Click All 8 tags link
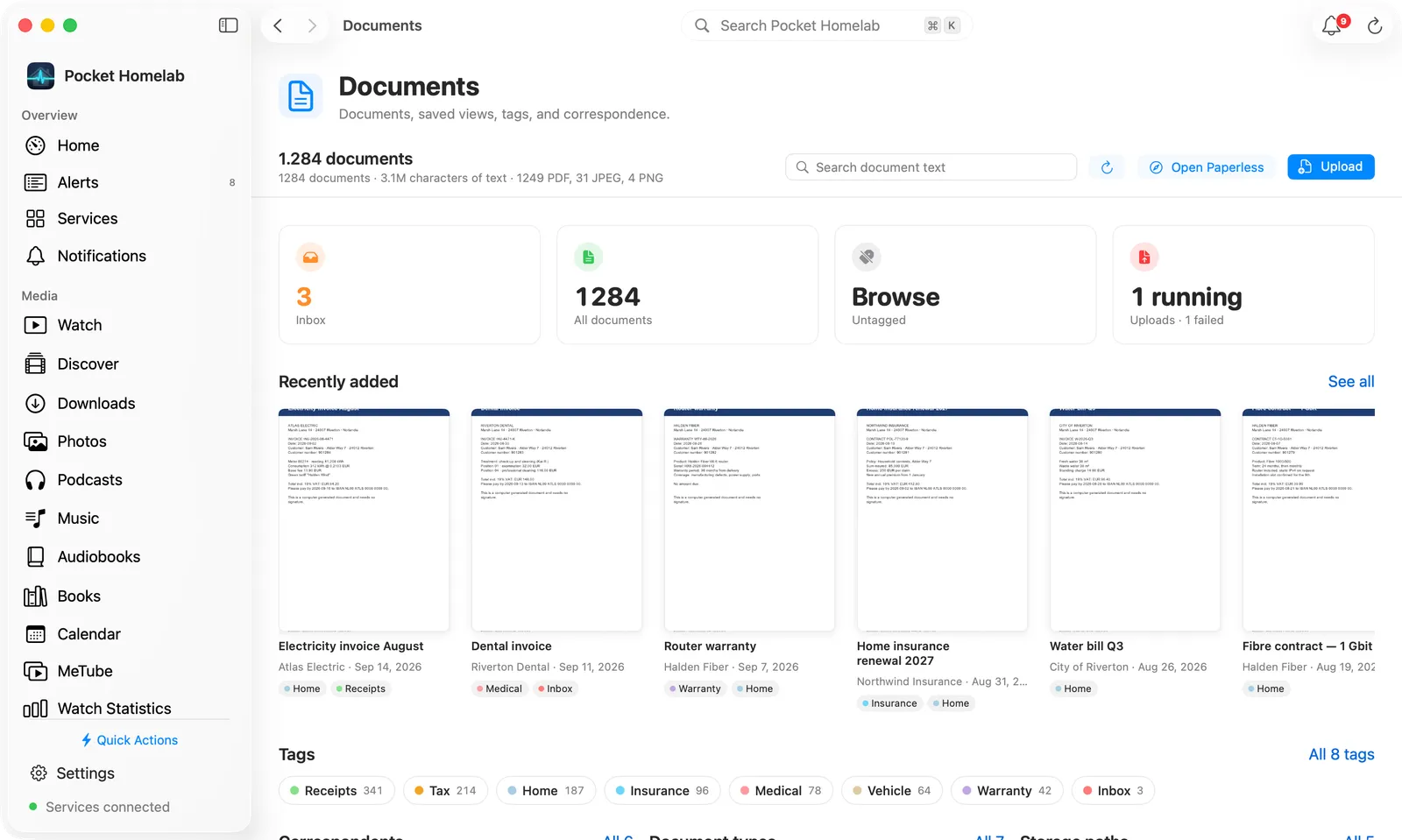The image size is (1402, 840). 1341,754
